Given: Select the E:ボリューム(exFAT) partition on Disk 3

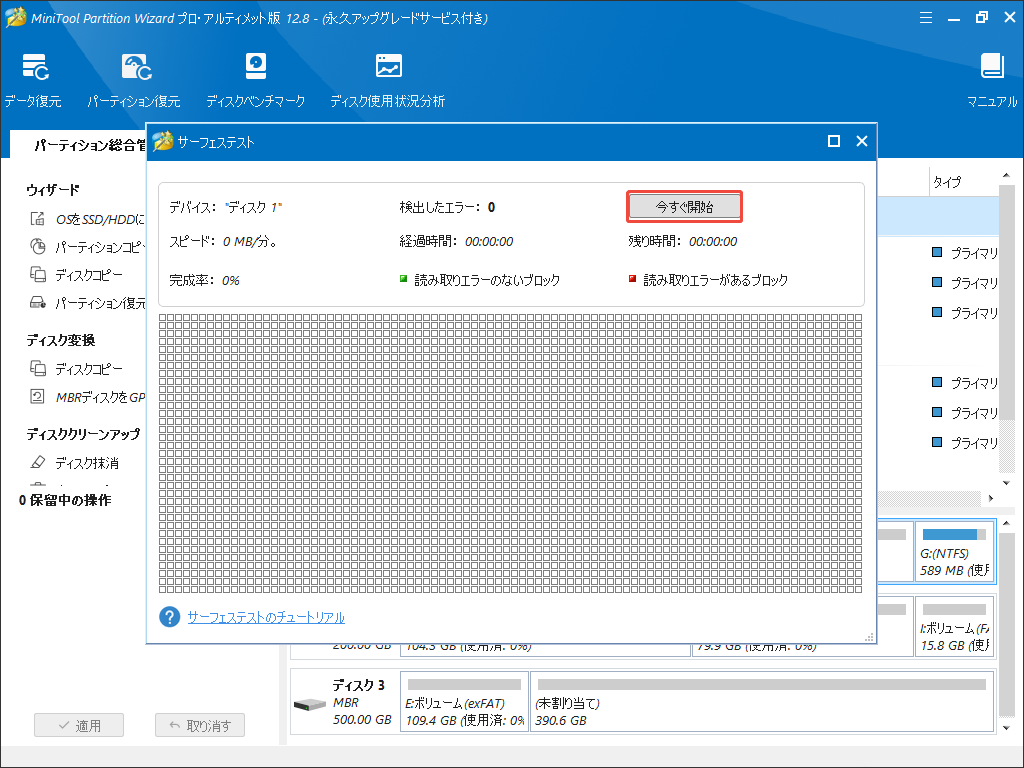Looking at the screenshot, I should [x=464, y=702].
